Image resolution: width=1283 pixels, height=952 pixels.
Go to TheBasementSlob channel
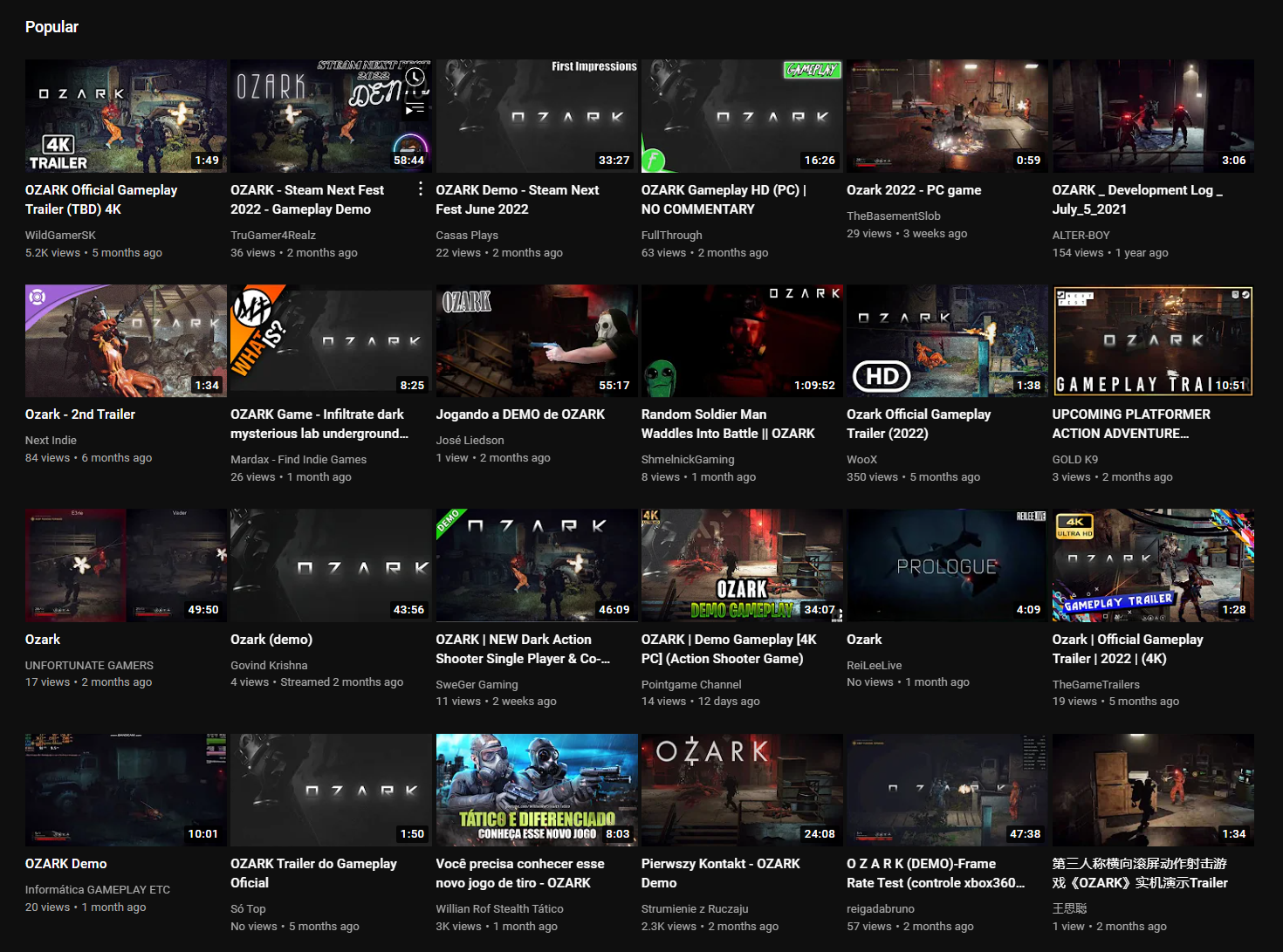[x=893, y=216]
